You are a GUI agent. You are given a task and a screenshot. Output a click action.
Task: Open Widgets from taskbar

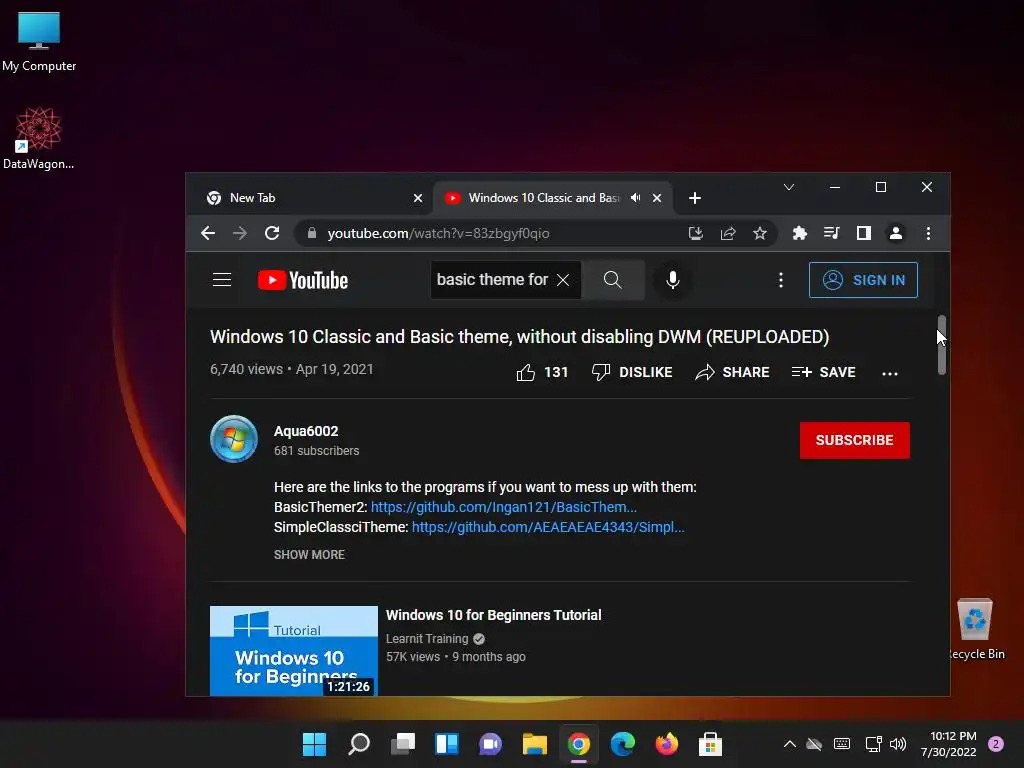click(x=447, y=744)
